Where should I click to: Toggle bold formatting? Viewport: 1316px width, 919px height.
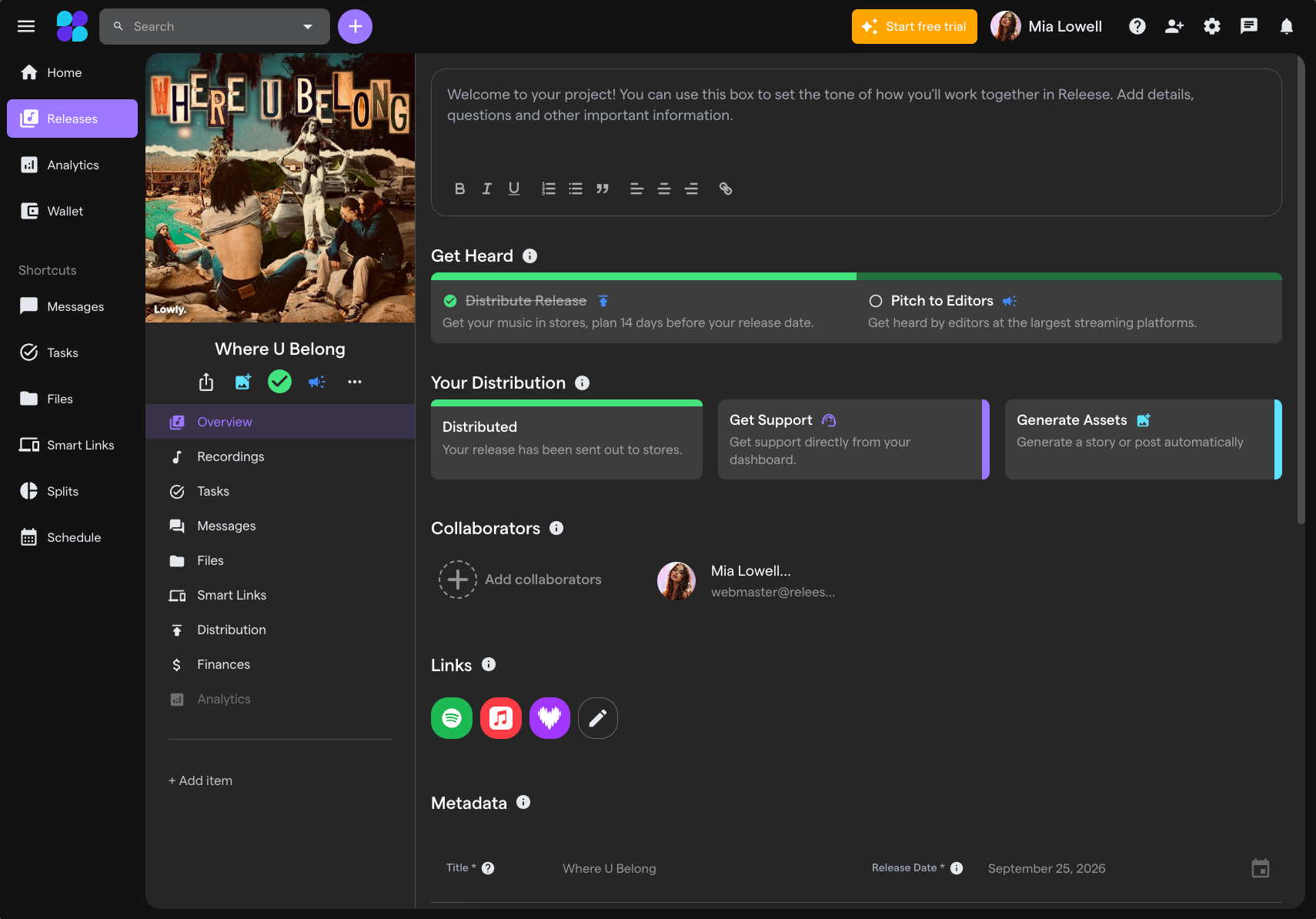459,189
